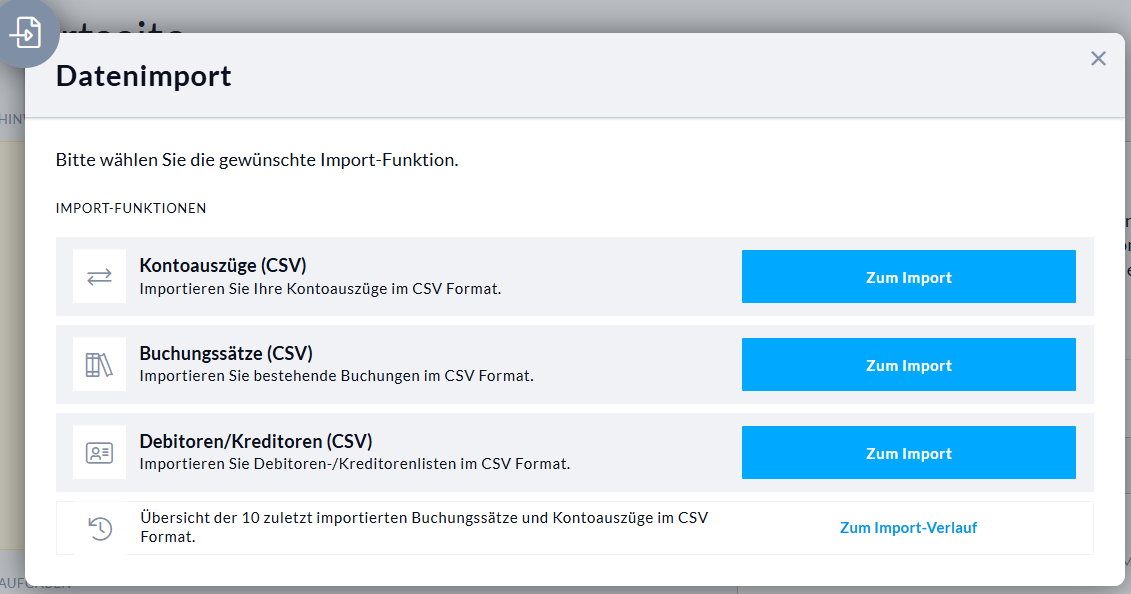The image size is (1131, 594).
Task: Click the data import icon in the top-left circle
Action: 25,32
